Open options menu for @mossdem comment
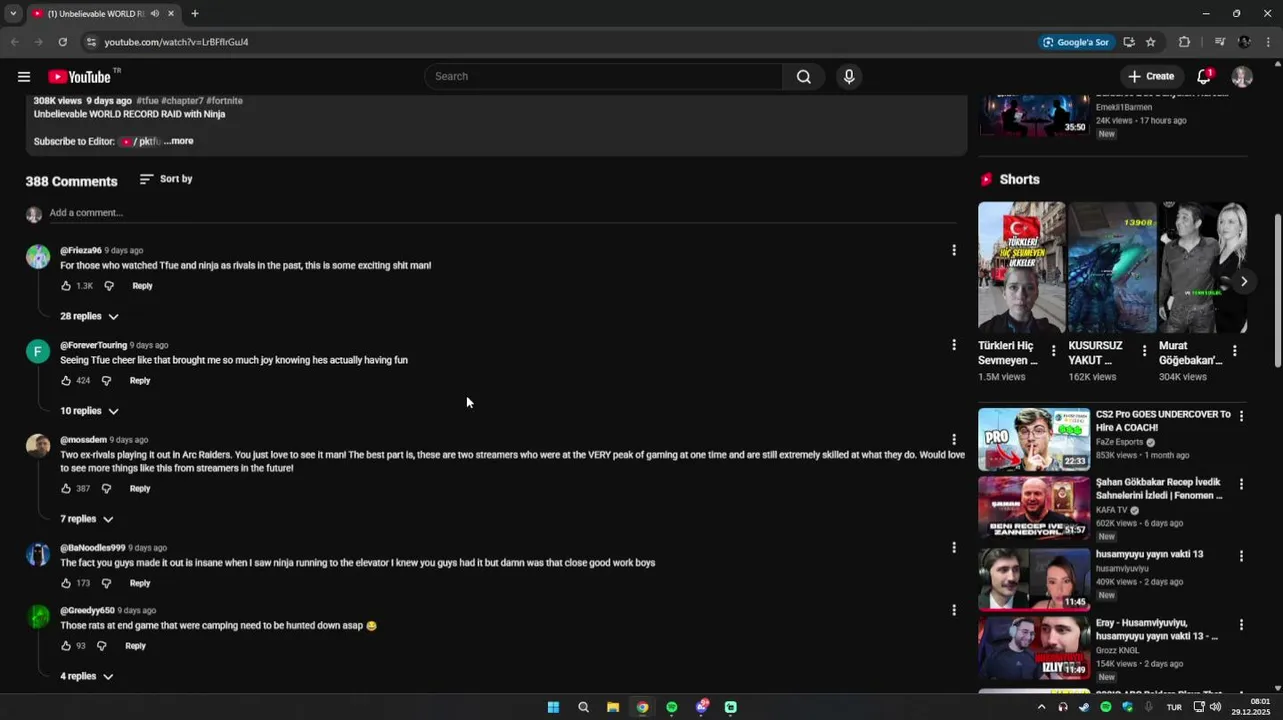Image resolution: width=1283 pixels, height=720 pixels. pos(953,439)
